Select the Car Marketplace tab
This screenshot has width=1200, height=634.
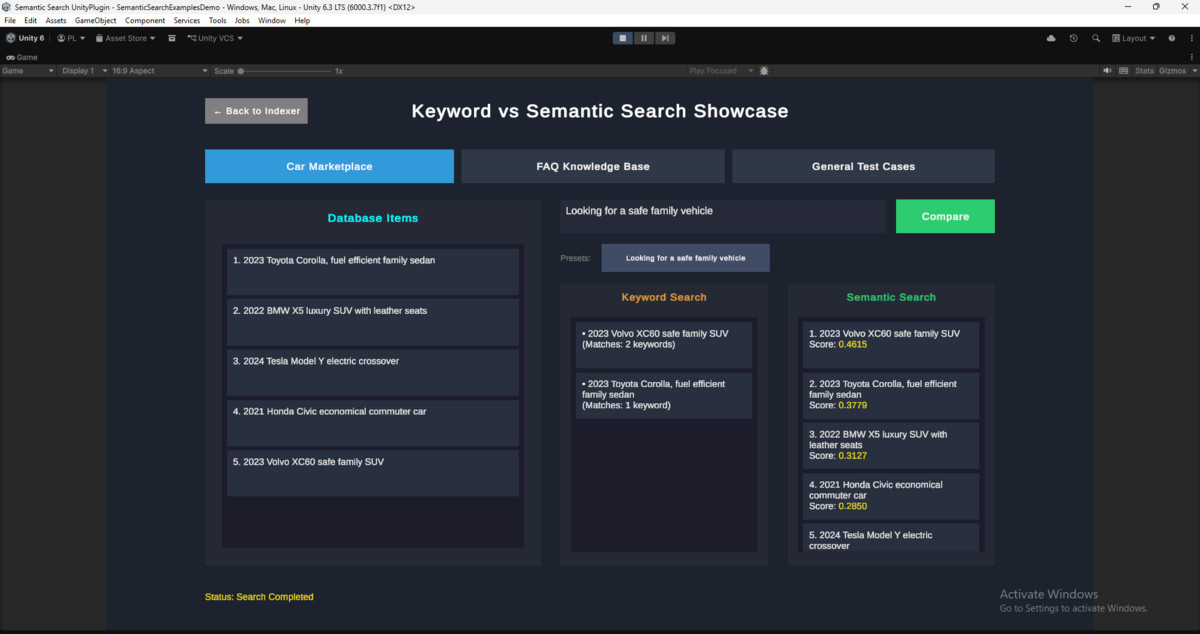point(329,166)
